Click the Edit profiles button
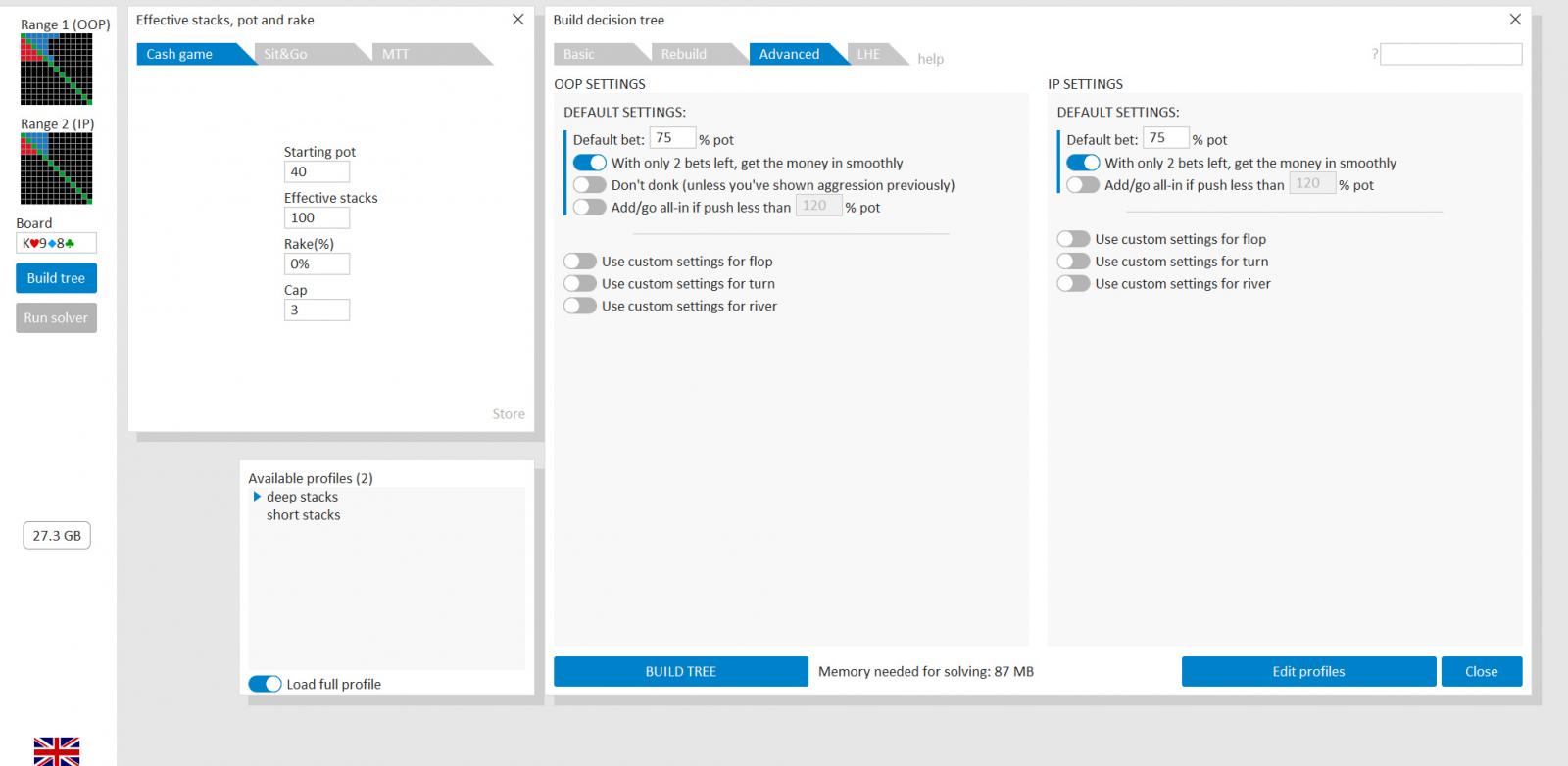This screenshot has width=1568, height=766. pos(1308,671)
